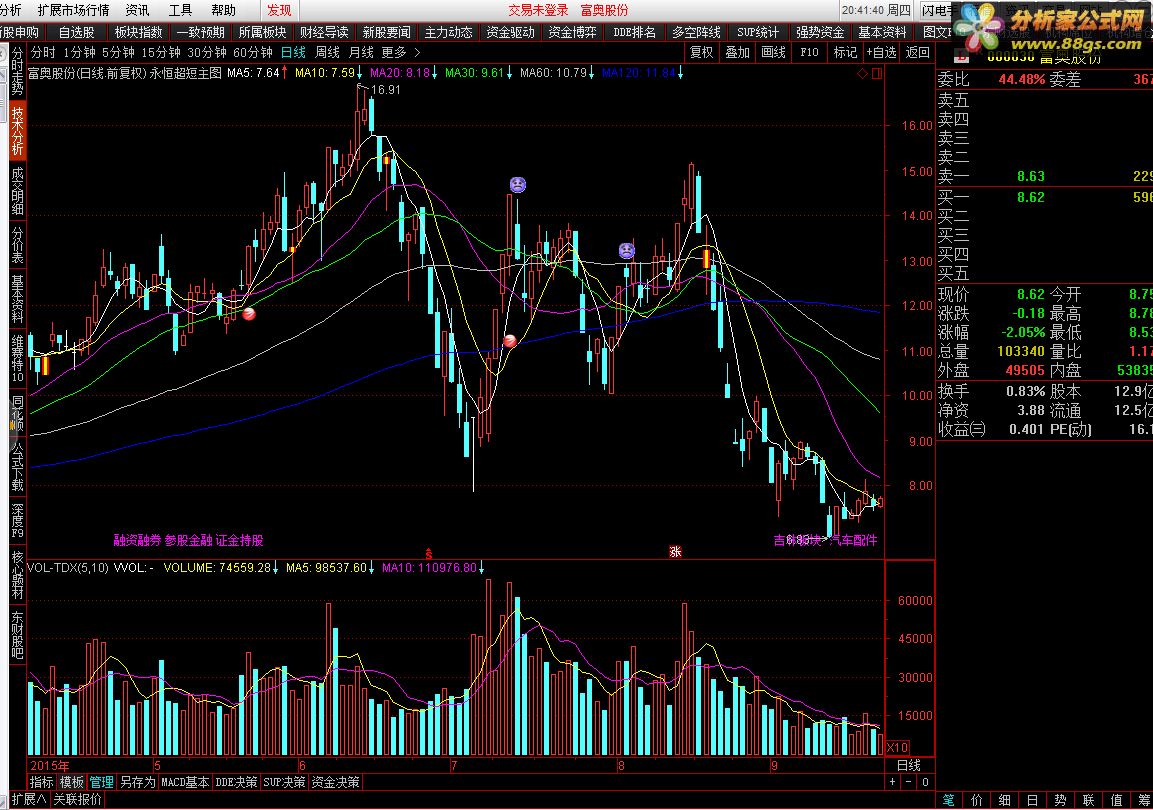1153x810 pixels.
Task: Open the 东财股吧 sidebar tab
Action: [x=18, y=634]
